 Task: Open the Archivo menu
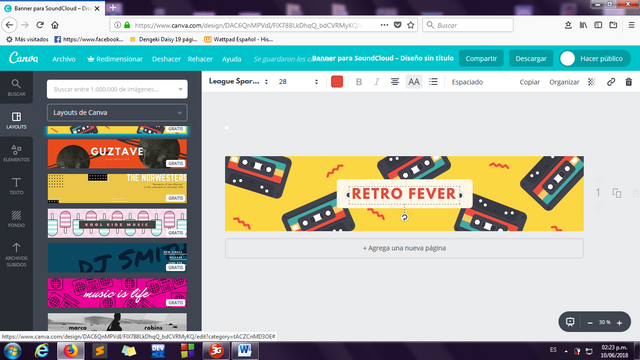pos(64,59)
